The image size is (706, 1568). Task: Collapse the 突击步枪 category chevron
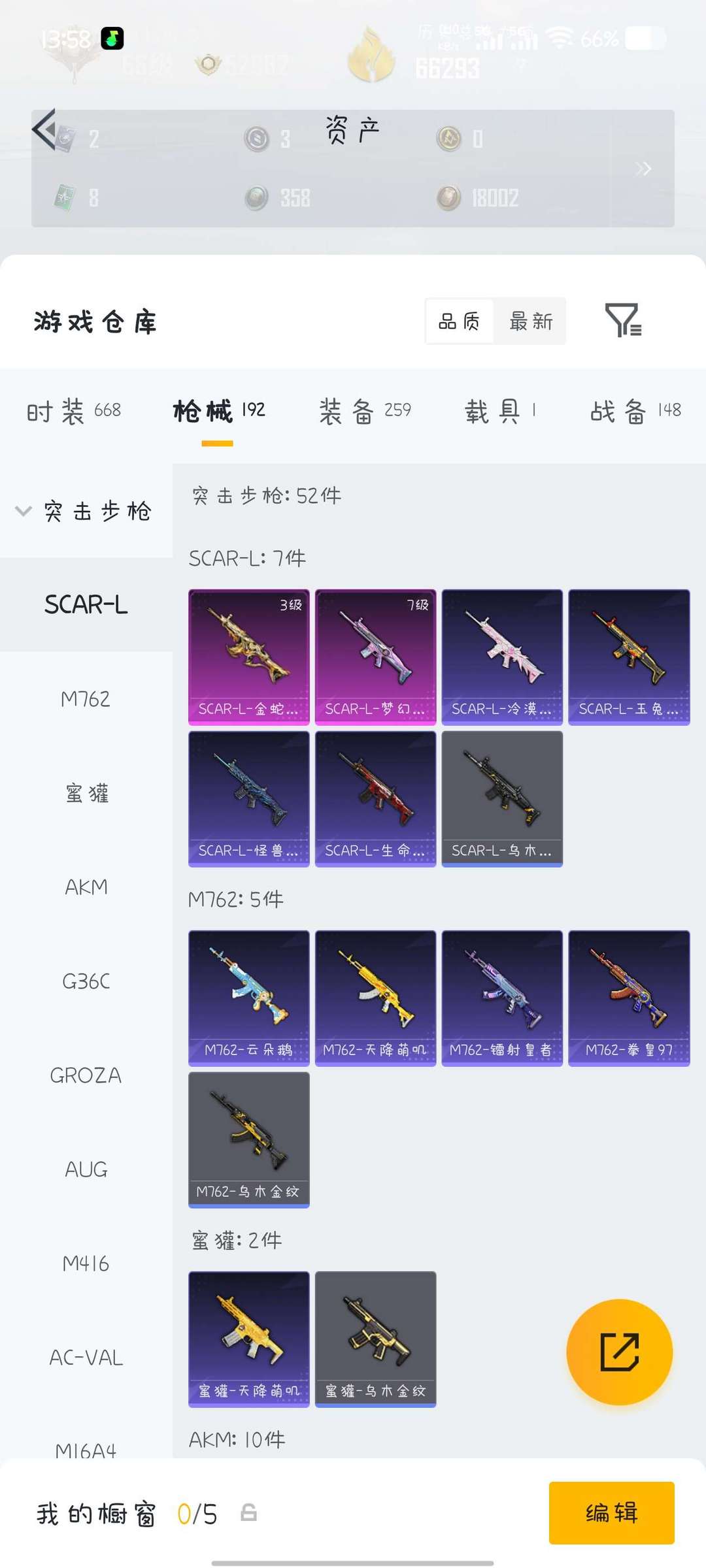coord(24,510)
